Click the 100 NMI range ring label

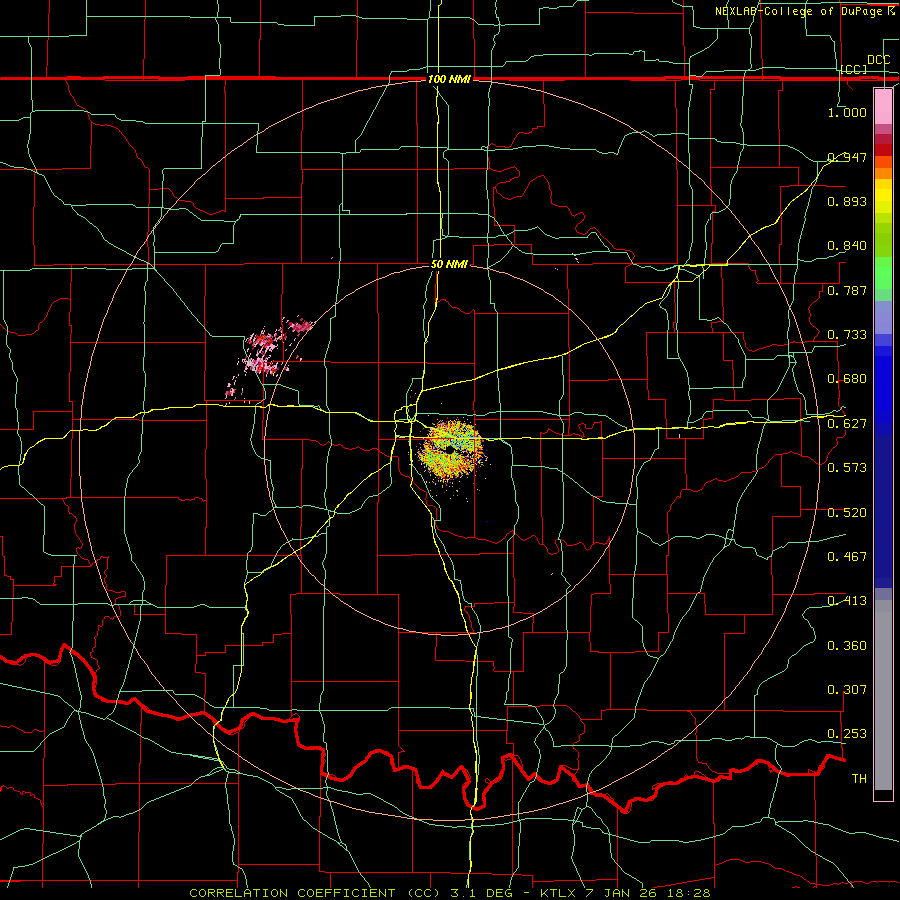tap(449, 79)
